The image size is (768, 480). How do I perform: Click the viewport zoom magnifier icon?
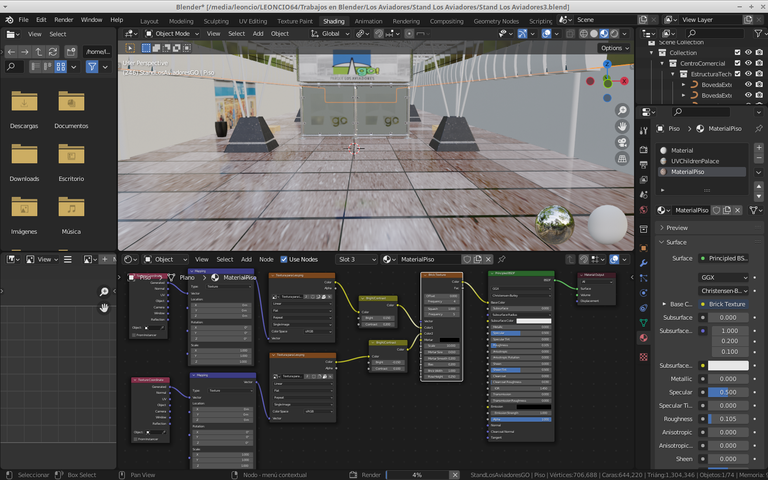[x=622, y=111]
